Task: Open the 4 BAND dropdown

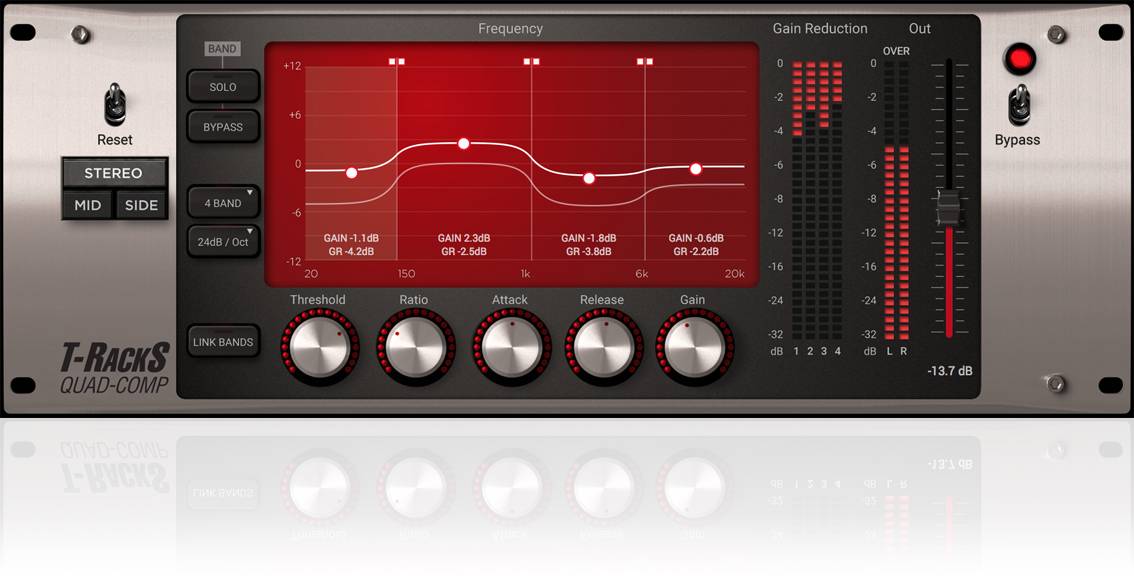Action: (223, 203)
